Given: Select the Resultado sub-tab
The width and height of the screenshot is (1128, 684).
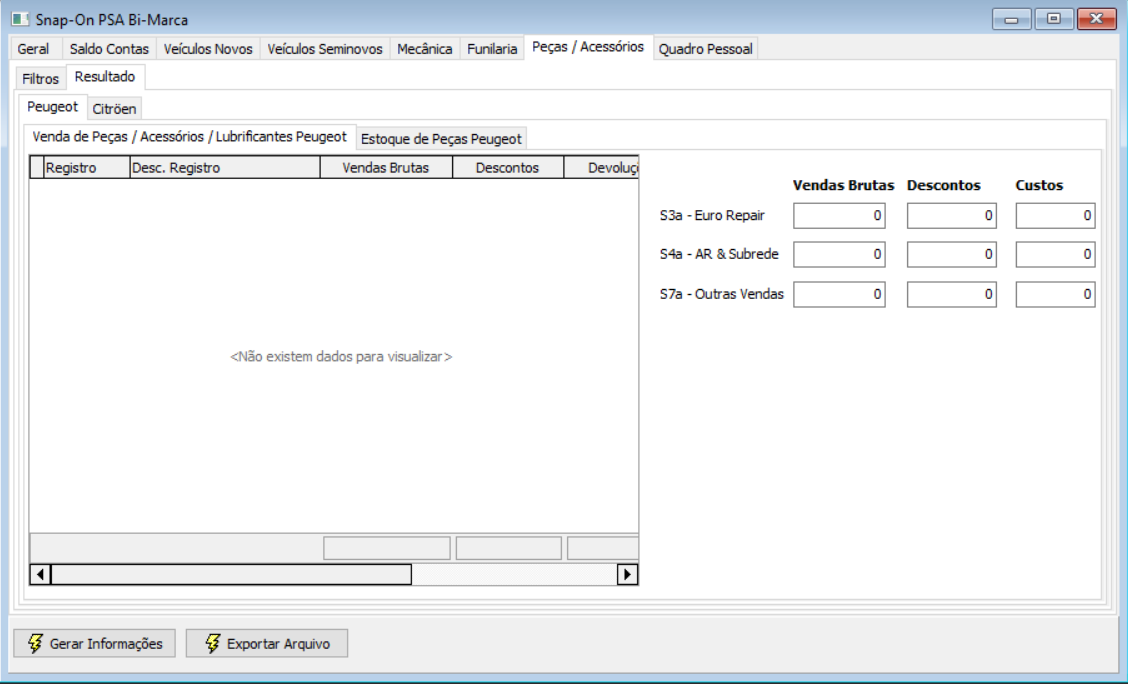Looking at the screenshot, I should pyautogui.click(x=105, y=76).
